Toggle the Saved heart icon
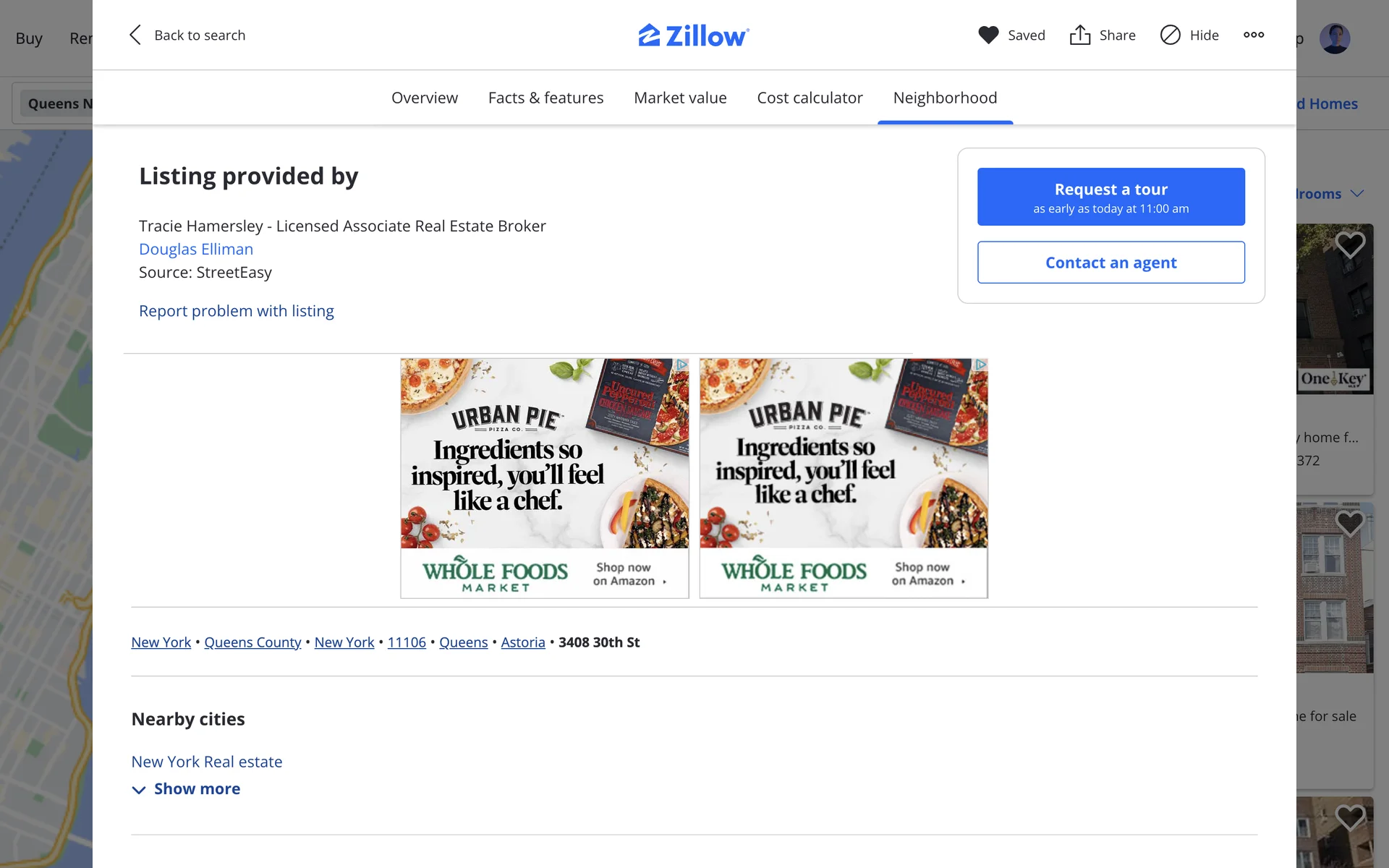 [988, 35]
